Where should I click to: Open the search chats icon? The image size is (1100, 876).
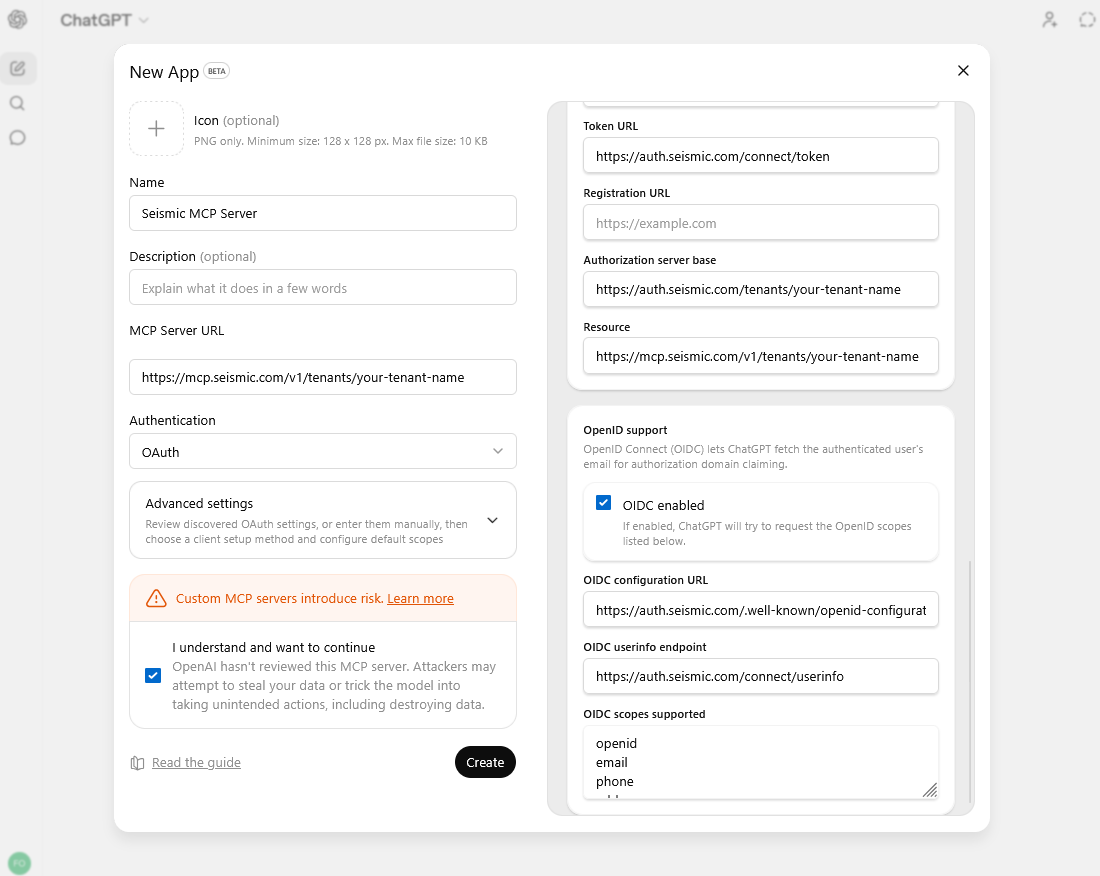18,103
